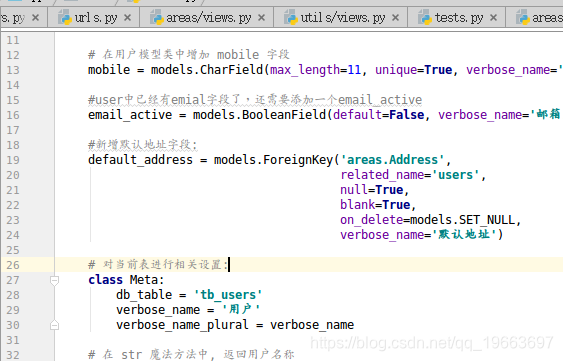Click 'blank' parameter at line 22
The height and width of the screenshot is (361, 563).
pos(358,205)
